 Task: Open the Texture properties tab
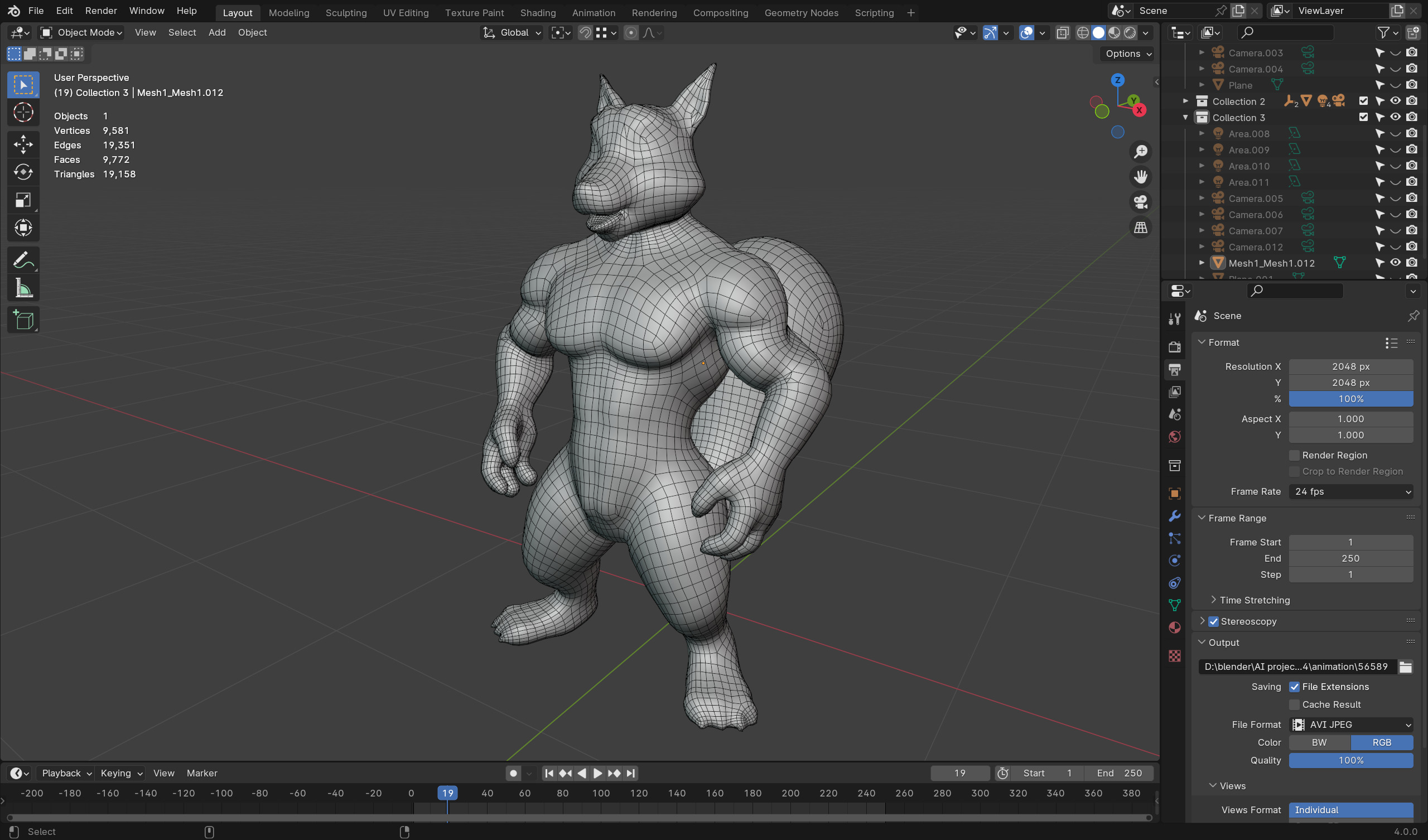1175,656
